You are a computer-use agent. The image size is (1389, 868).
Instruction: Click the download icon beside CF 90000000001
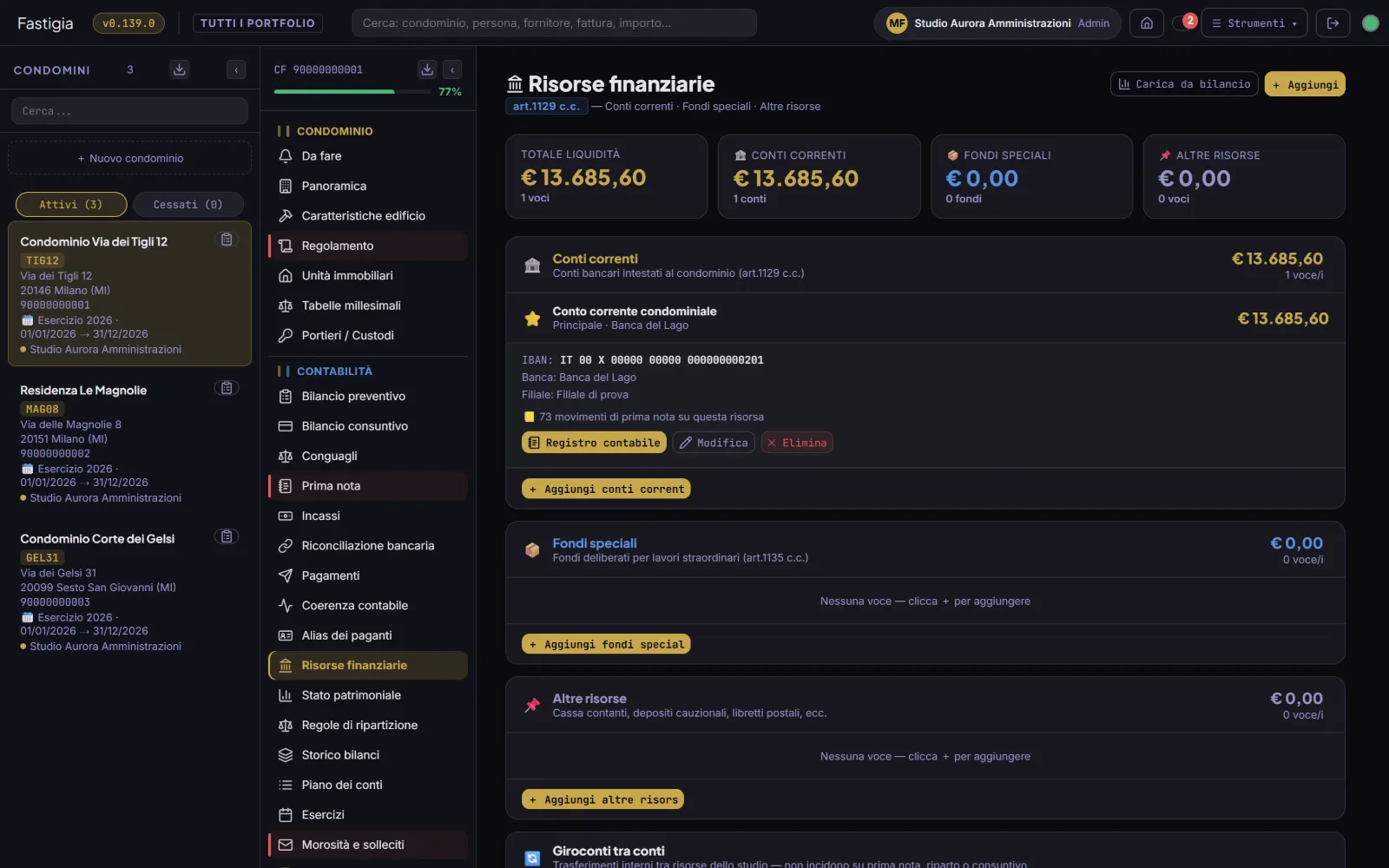coord(426,69)
